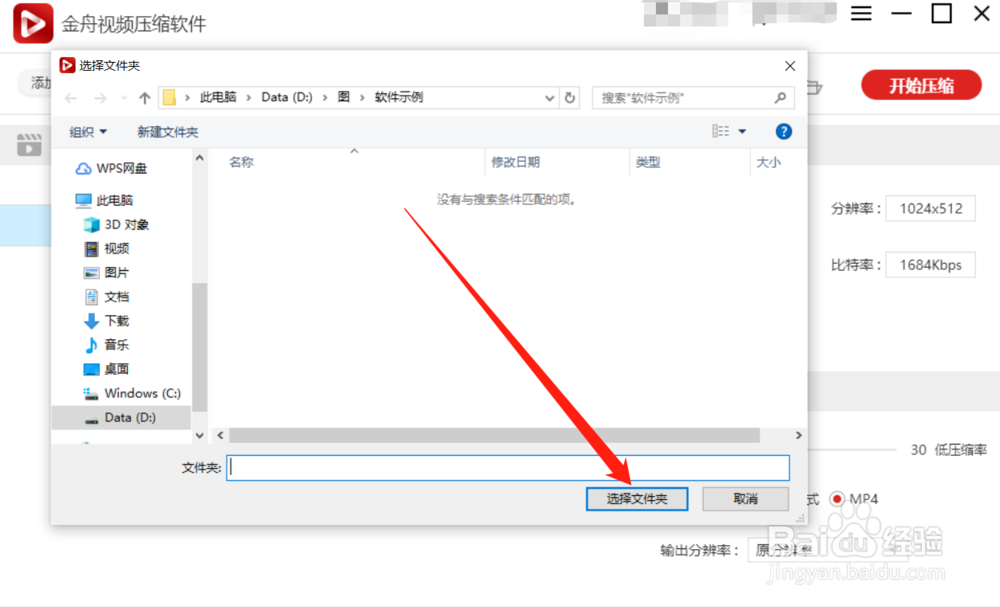Select 此电脑 in the navigation tree
The width and height of the screenshot is (1000, 607).
click(x=104, y=200)
